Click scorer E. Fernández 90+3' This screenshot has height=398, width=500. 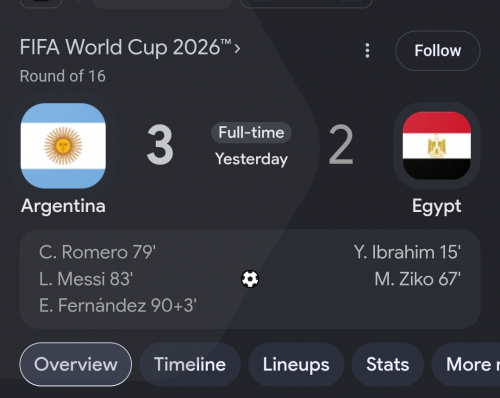click(118, 305)
